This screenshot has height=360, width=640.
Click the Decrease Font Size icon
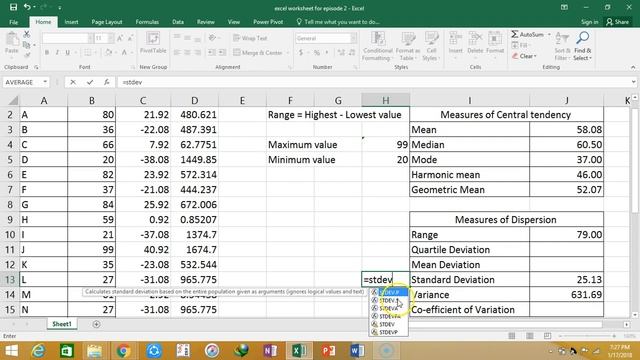click(130, 38)
